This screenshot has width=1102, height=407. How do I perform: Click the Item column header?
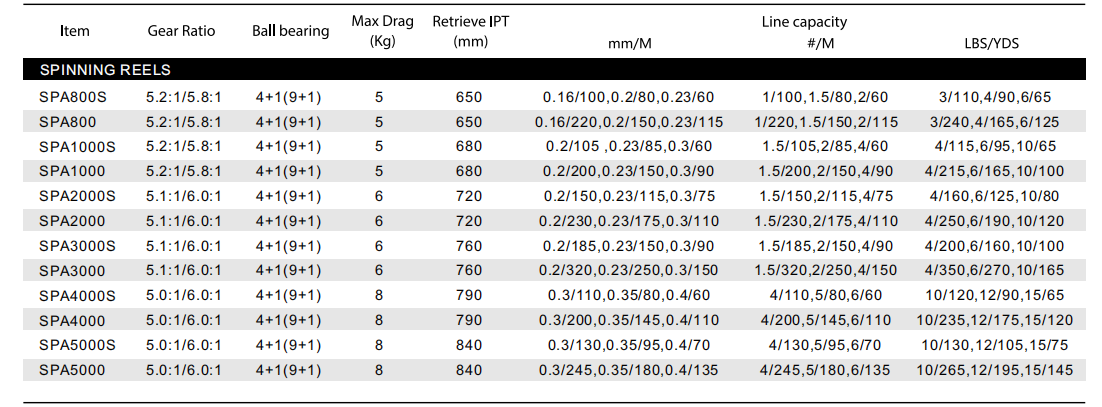click(75, 31)
